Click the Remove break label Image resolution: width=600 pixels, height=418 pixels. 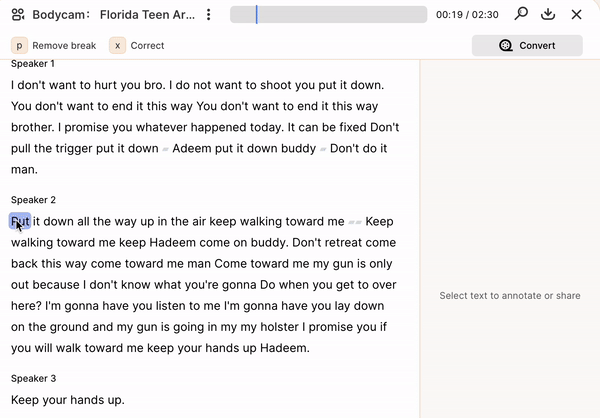(x=64, y=46)
